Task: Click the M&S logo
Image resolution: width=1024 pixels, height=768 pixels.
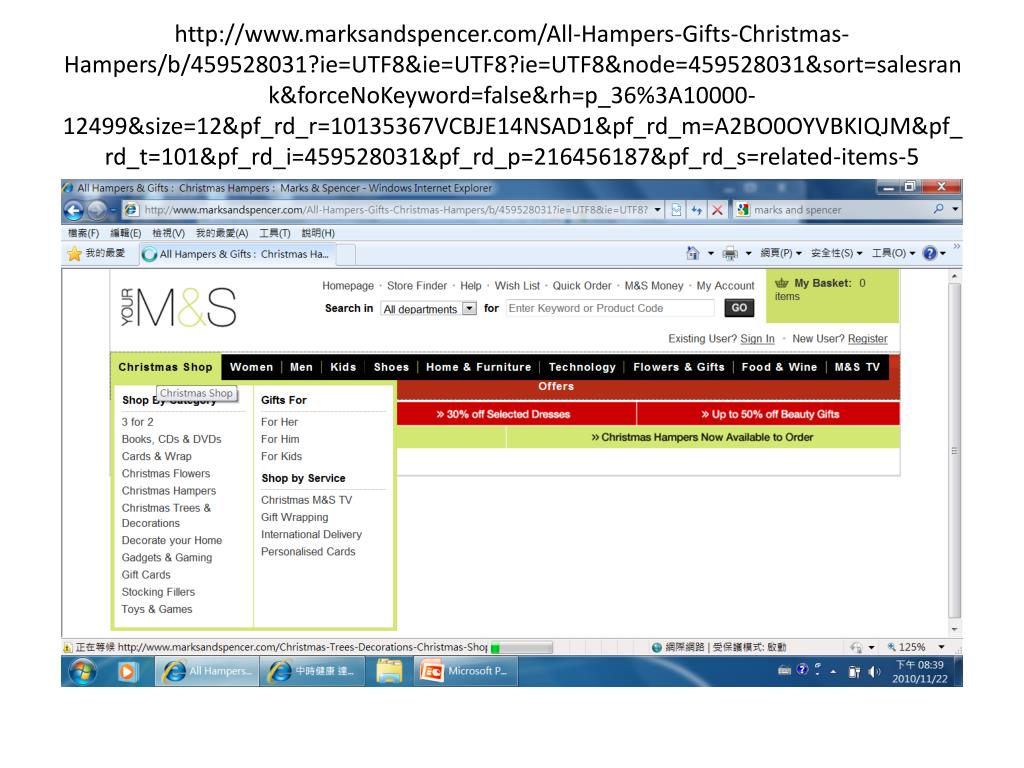Action: tap(178, 308)
